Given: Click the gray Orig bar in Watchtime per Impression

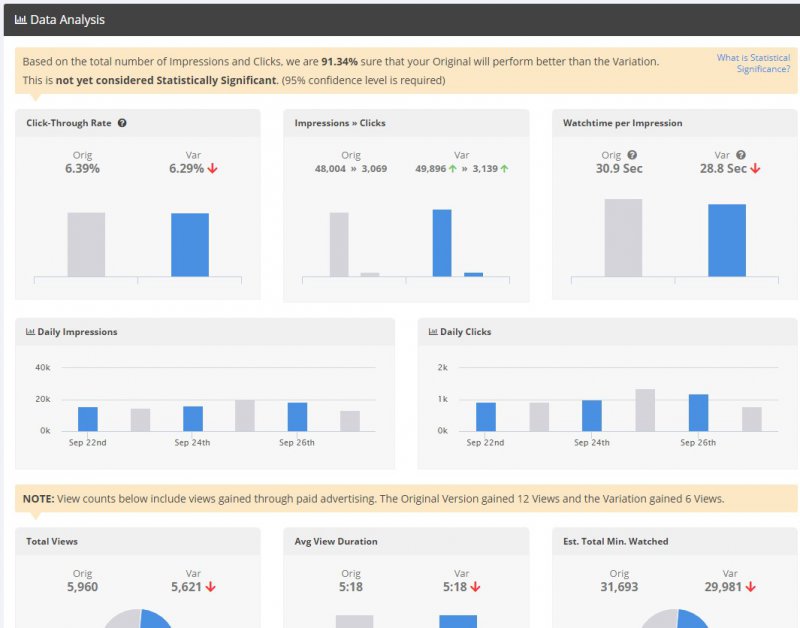Looking at the screenshot, I should (x=623, y=238).
